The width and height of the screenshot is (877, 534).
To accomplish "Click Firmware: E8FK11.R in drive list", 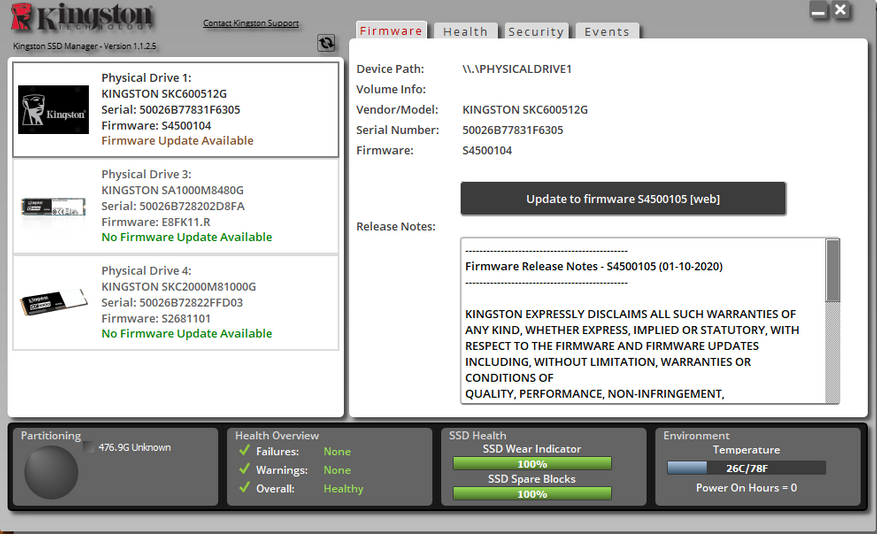I will 155,222.
